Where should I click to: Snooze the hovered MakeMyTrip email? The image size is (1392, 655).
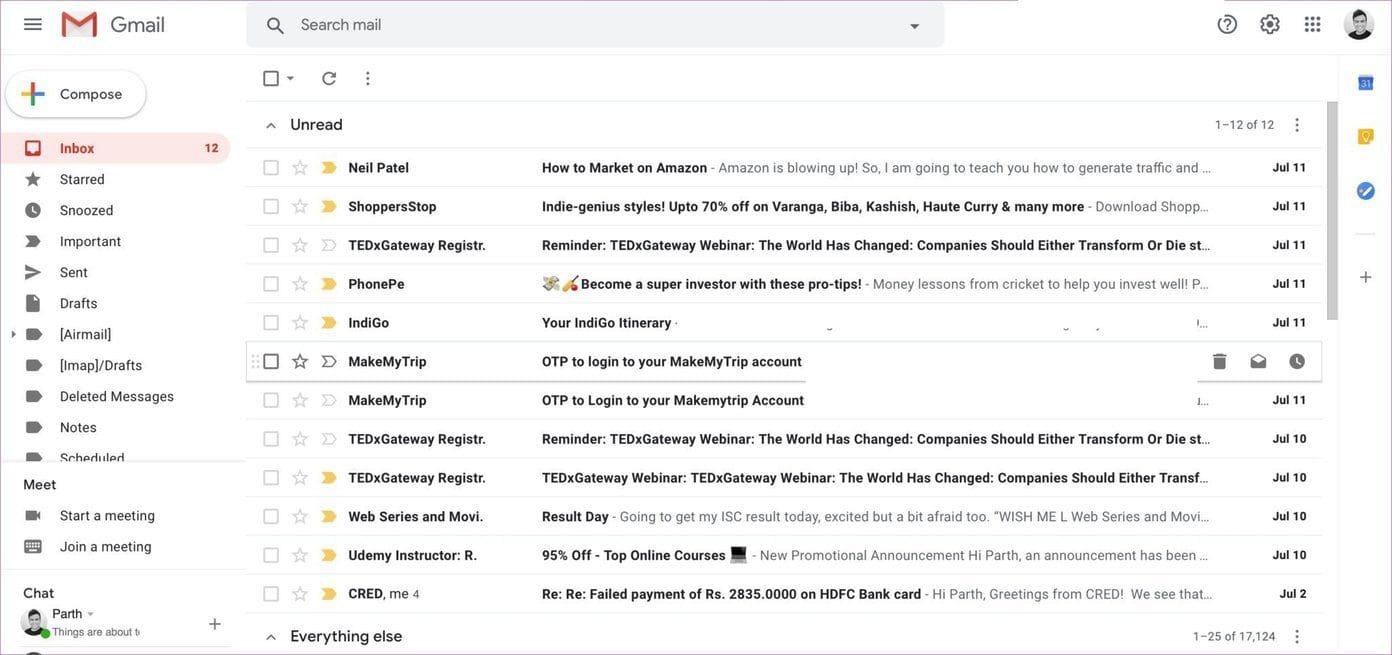click(x=1297, y=361)
